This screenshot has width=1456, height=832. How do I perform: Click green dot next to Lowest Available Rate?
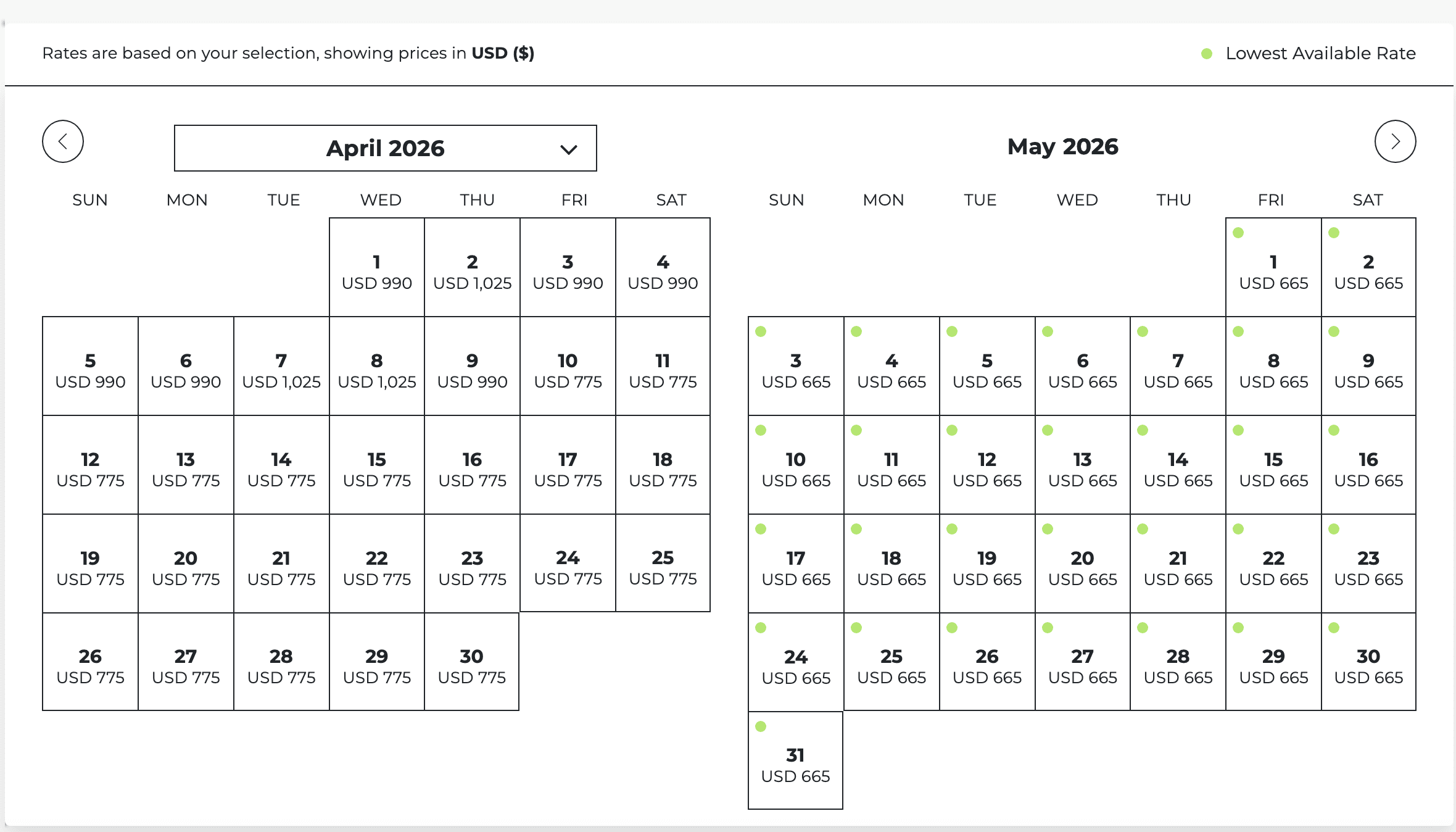1207,54
